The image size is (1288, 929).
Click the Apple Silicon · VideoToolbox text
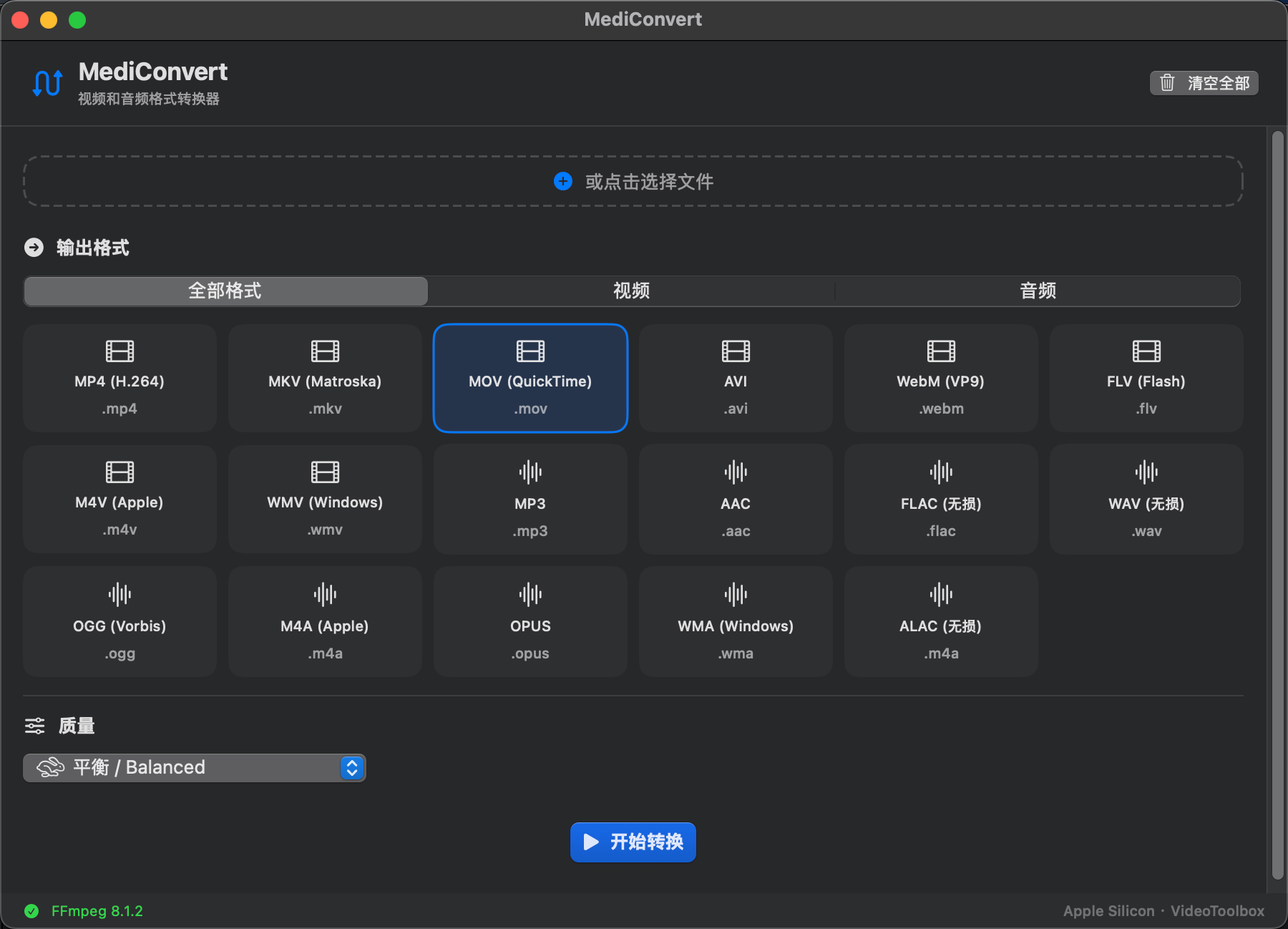pos(1163,911)
